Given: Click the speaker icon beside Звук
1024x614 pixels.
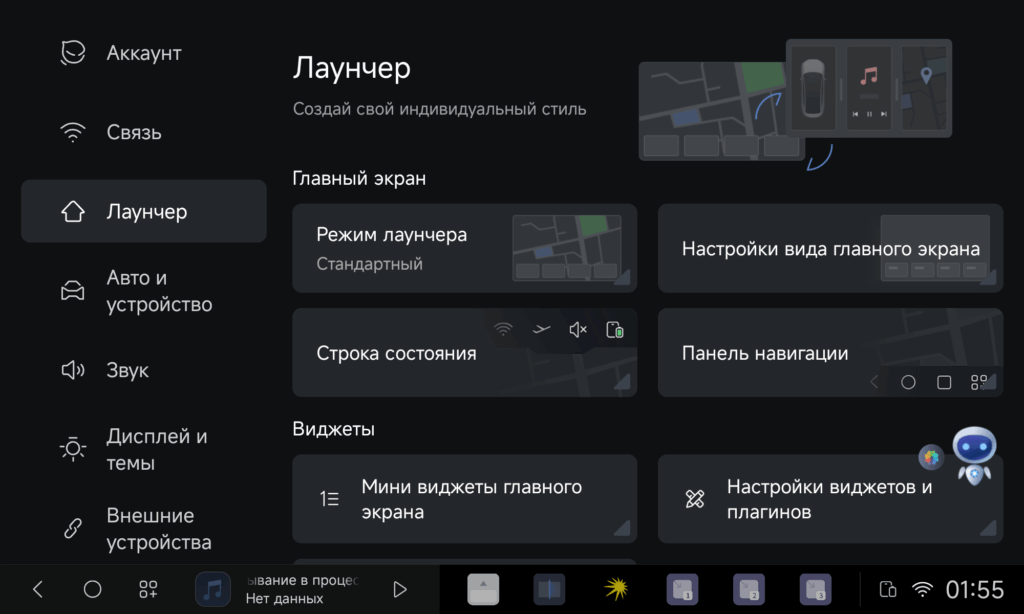Looking at the screenshot, I should click(72, 370).
